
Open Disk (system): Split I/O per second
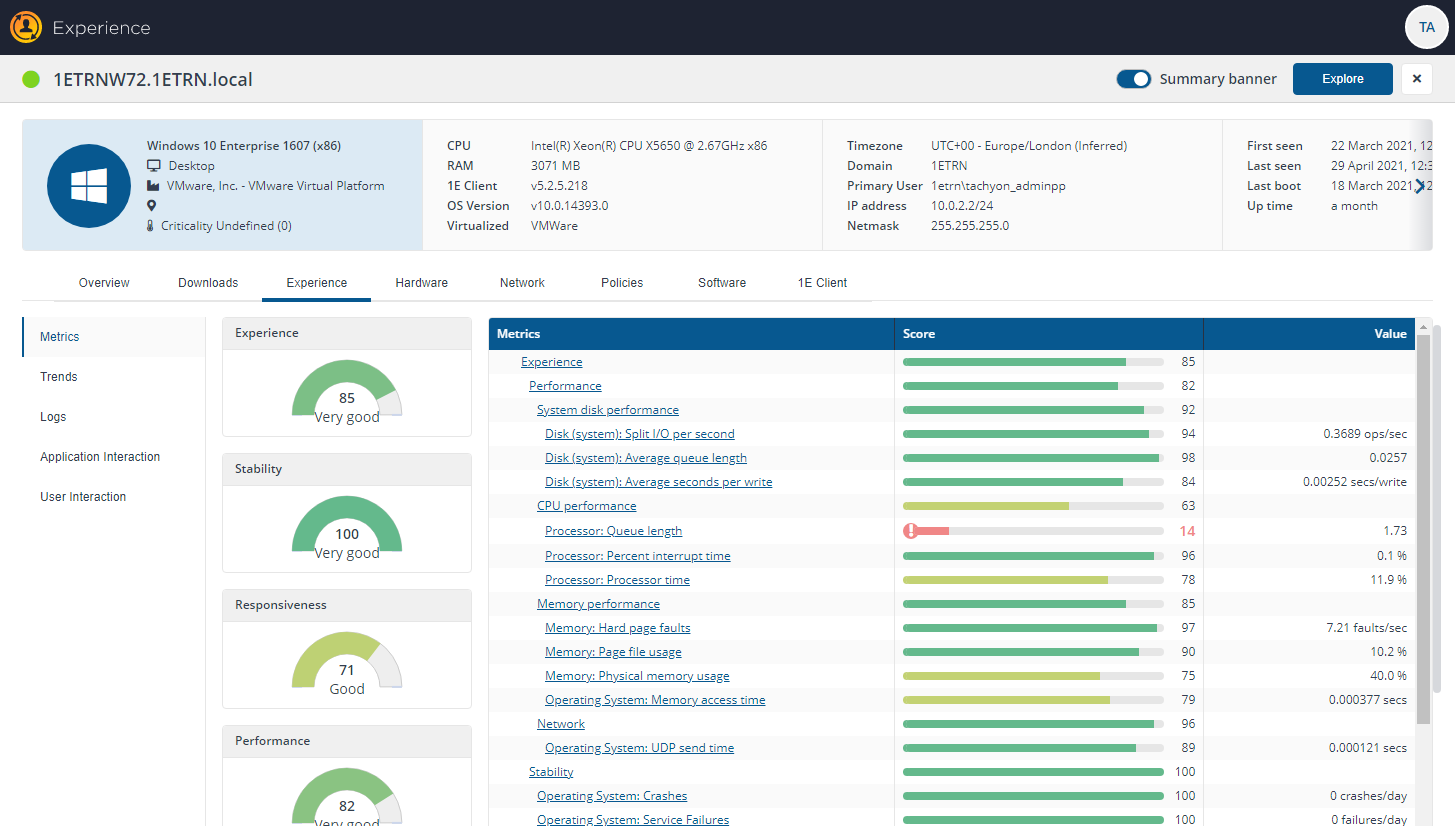(640, 434)
